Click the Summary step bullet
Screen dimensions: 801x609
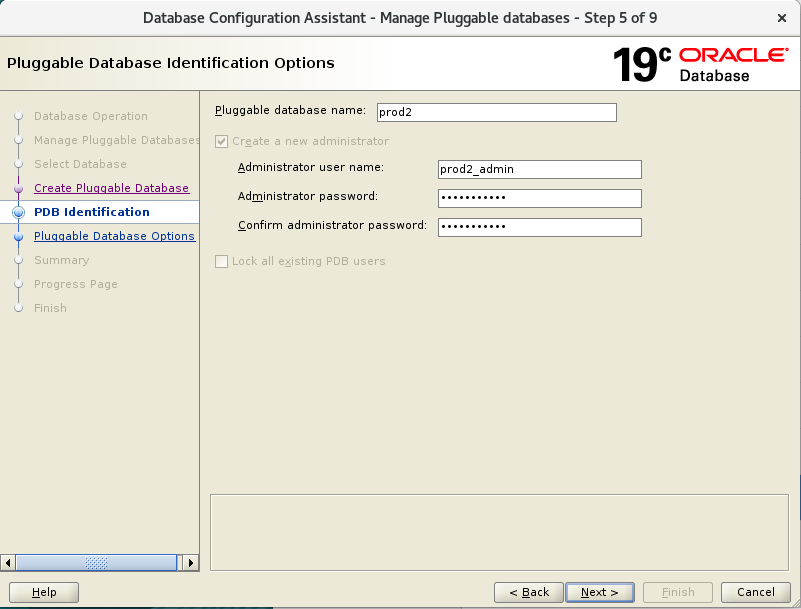click(x=18, y=260)
